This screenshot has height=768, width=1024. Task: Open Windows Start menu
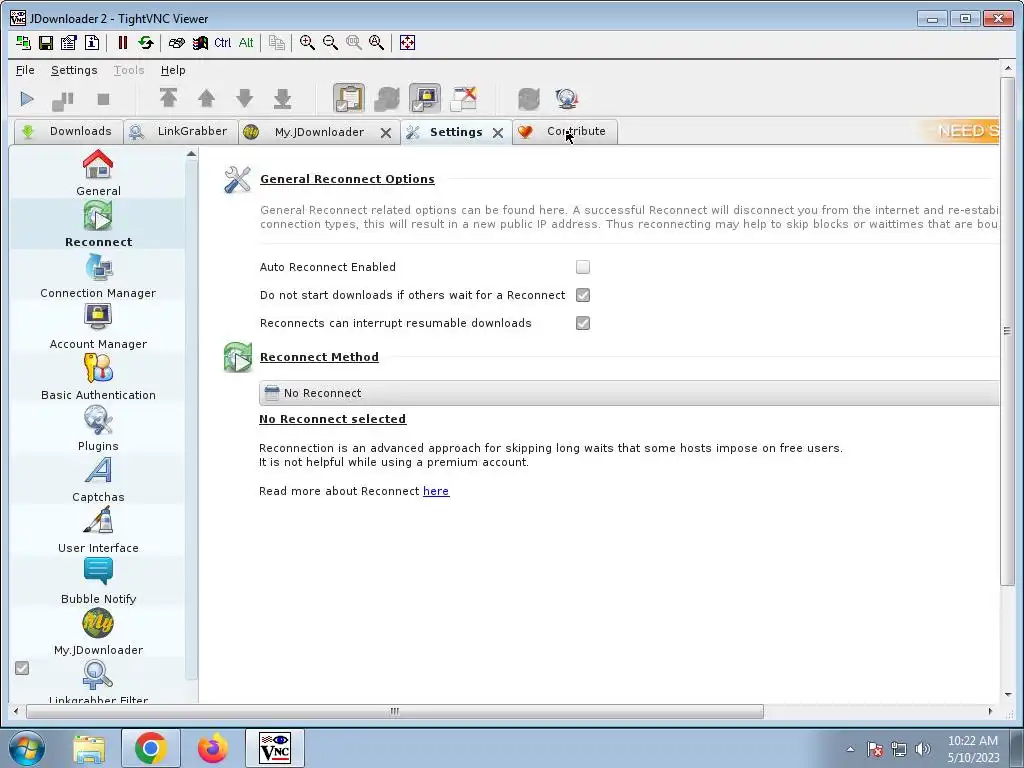(25, 748)
